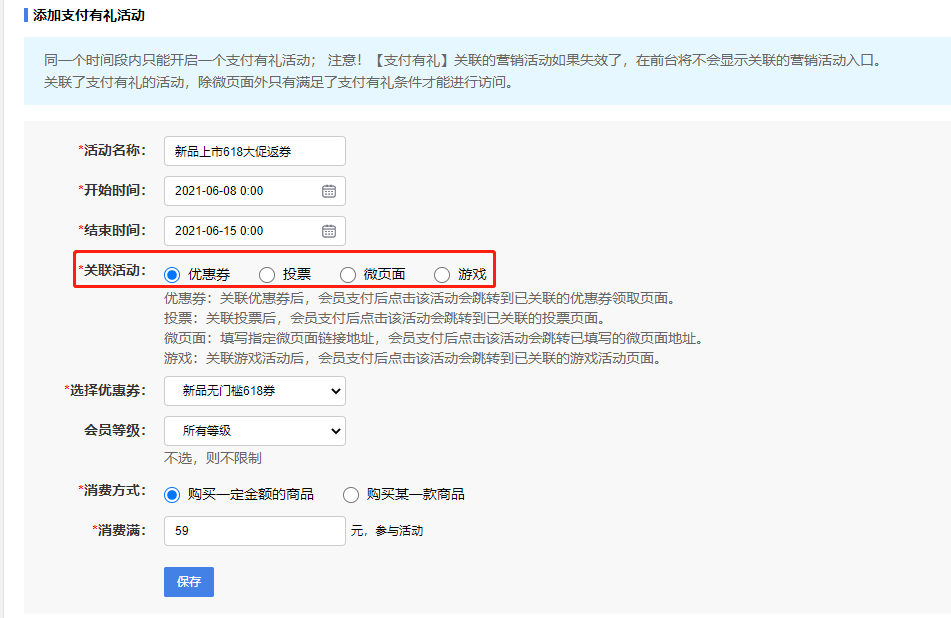Click the 关联活动 label
This screenshot has width=951, height=618.
click(112, 270)
